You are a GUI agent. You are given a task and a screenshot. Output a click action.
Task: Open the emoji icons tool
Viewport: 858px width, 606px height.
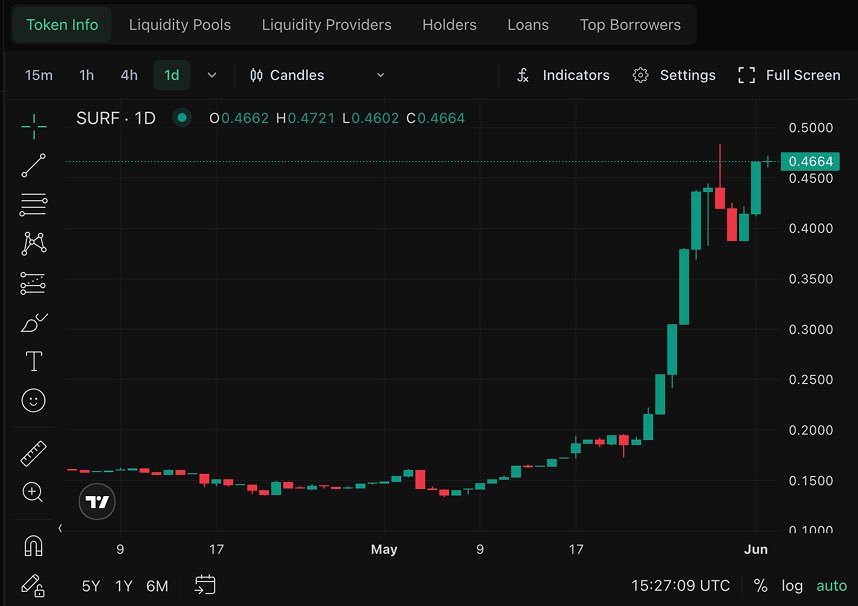click(x=33, y=401)
